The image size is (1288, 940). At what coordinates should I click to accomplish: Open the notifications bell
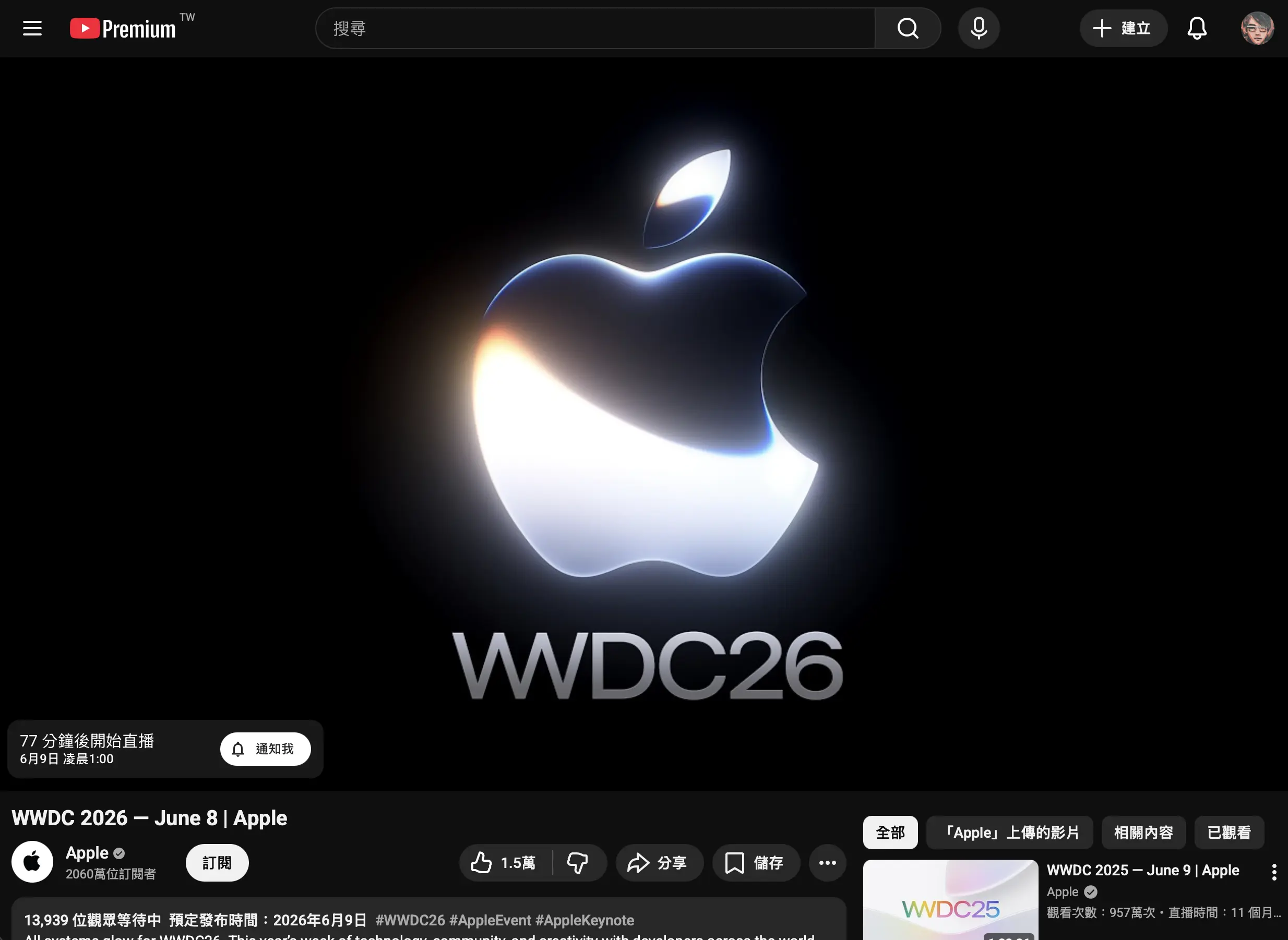click(x=1197, y=28)
